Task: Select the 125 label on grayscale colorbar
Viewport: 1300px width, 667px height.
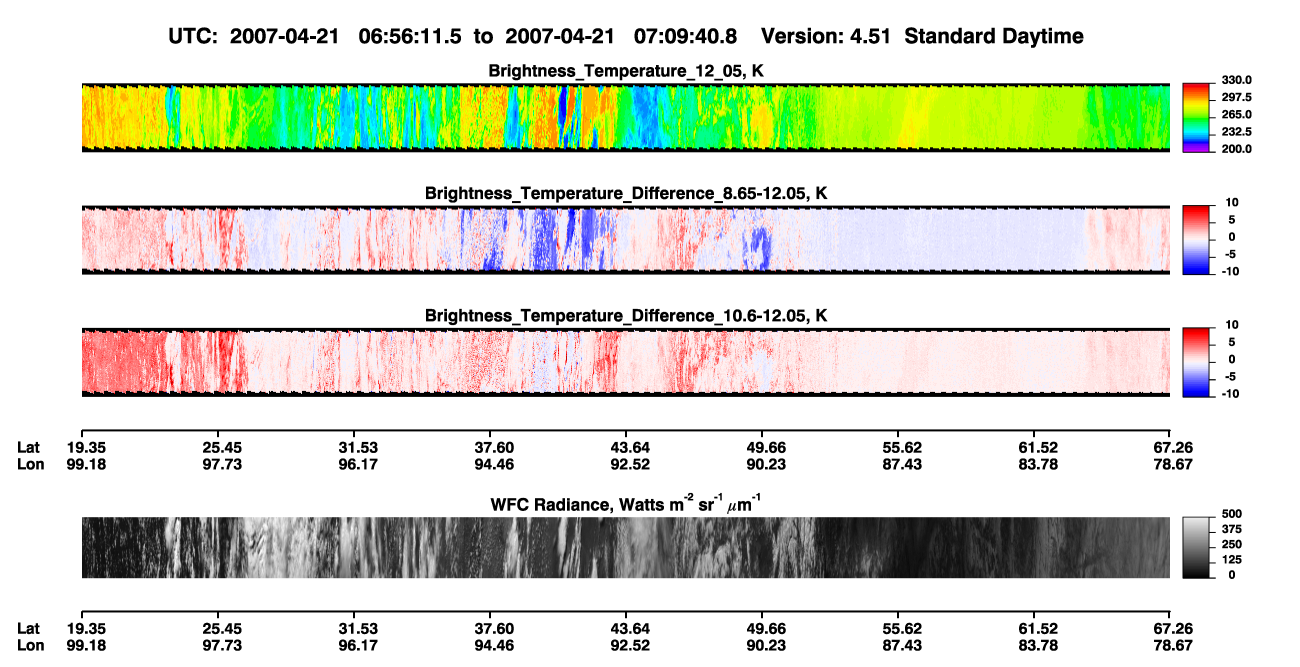Action: tap(1231, 559)
